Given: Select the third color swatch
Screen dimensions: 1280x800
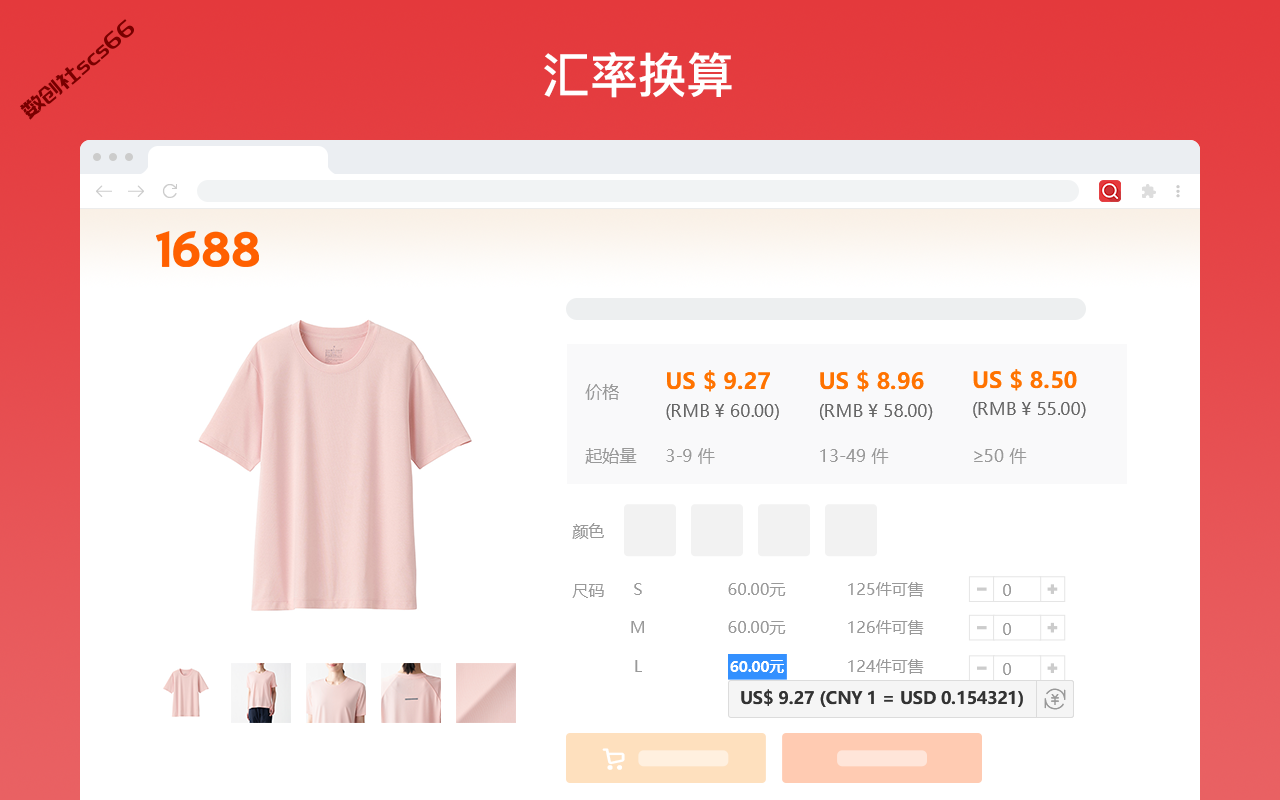Looking at the screenshot, I should pos(784,530).
